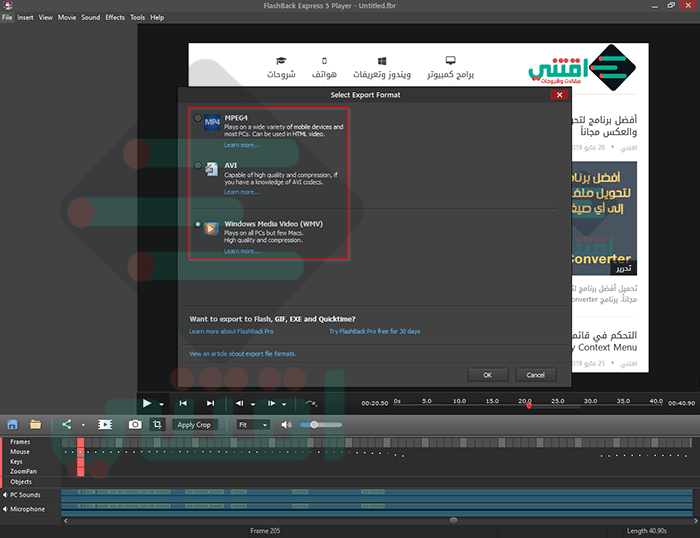Step back one frame
This screenshot has height=538, width=700.
(240, 403)
